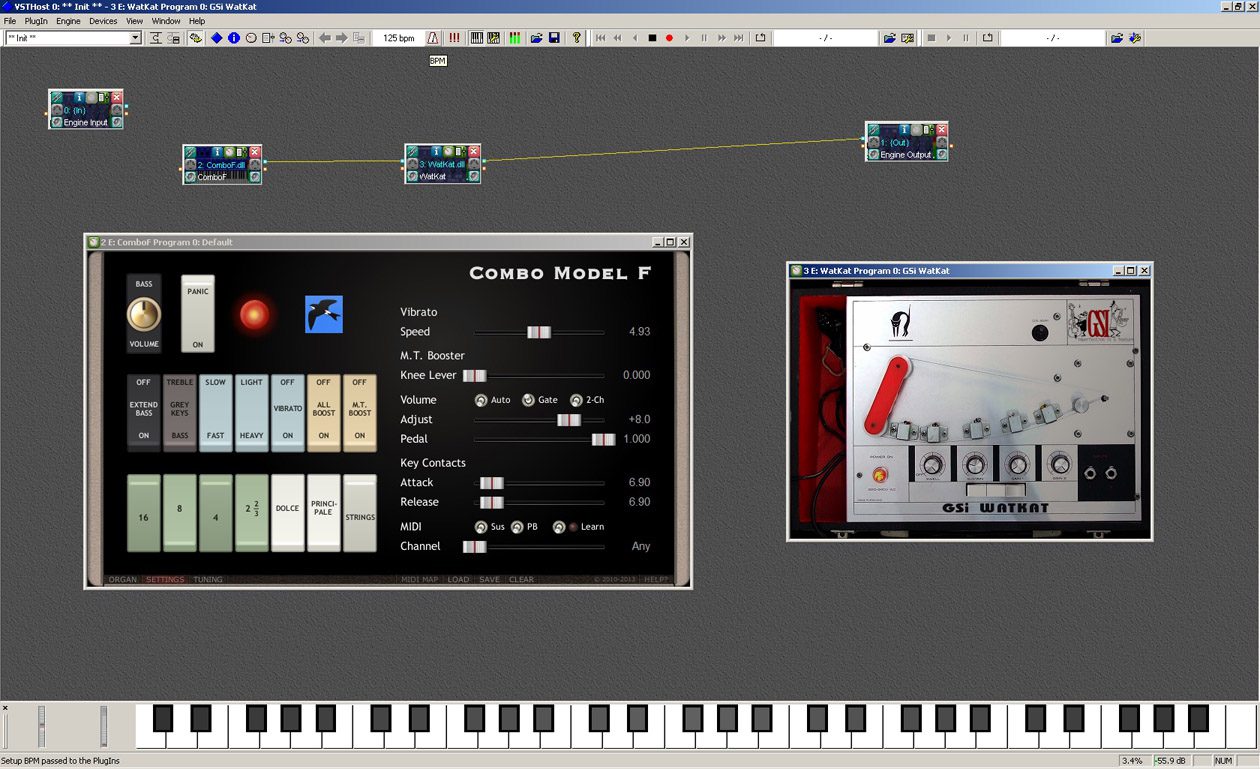Click the -55.9 dB status bar value

(1172, 761)
